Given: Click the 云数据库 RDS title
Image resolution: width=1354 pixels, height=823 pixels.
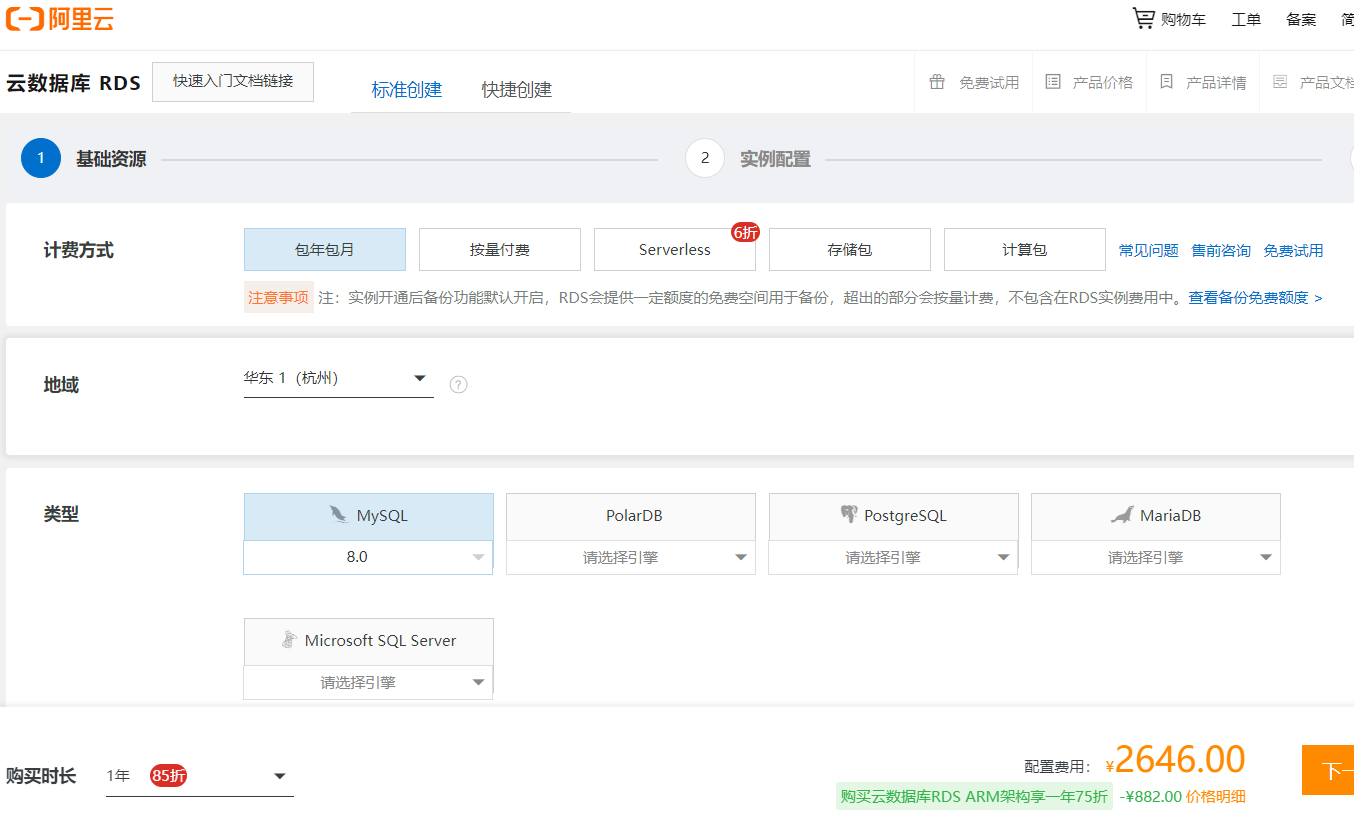Looking at the screenshot, I should [74, 83].
